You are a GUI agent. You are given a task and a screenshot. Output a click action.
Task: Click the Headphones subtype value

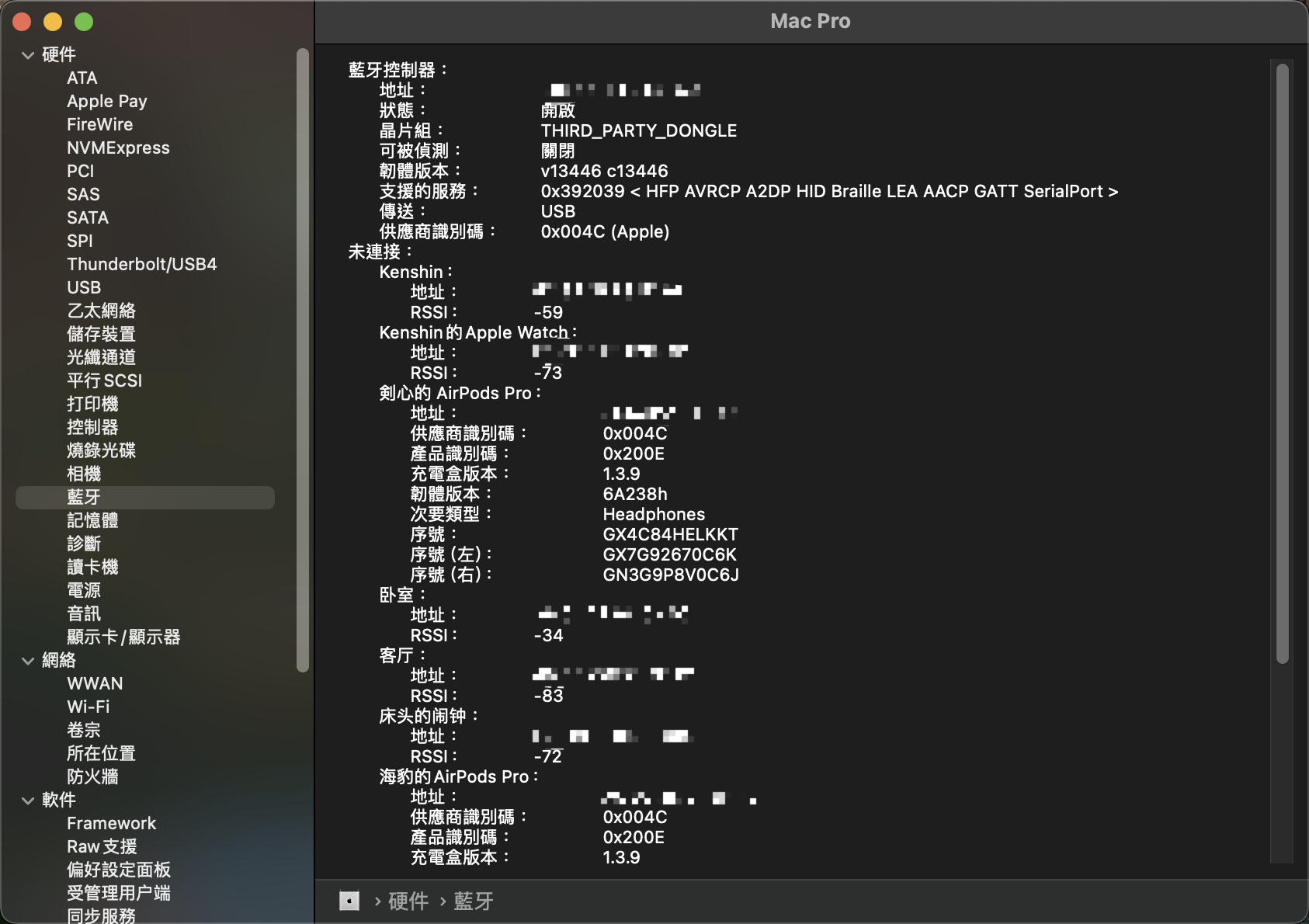[x=654, y=515]
